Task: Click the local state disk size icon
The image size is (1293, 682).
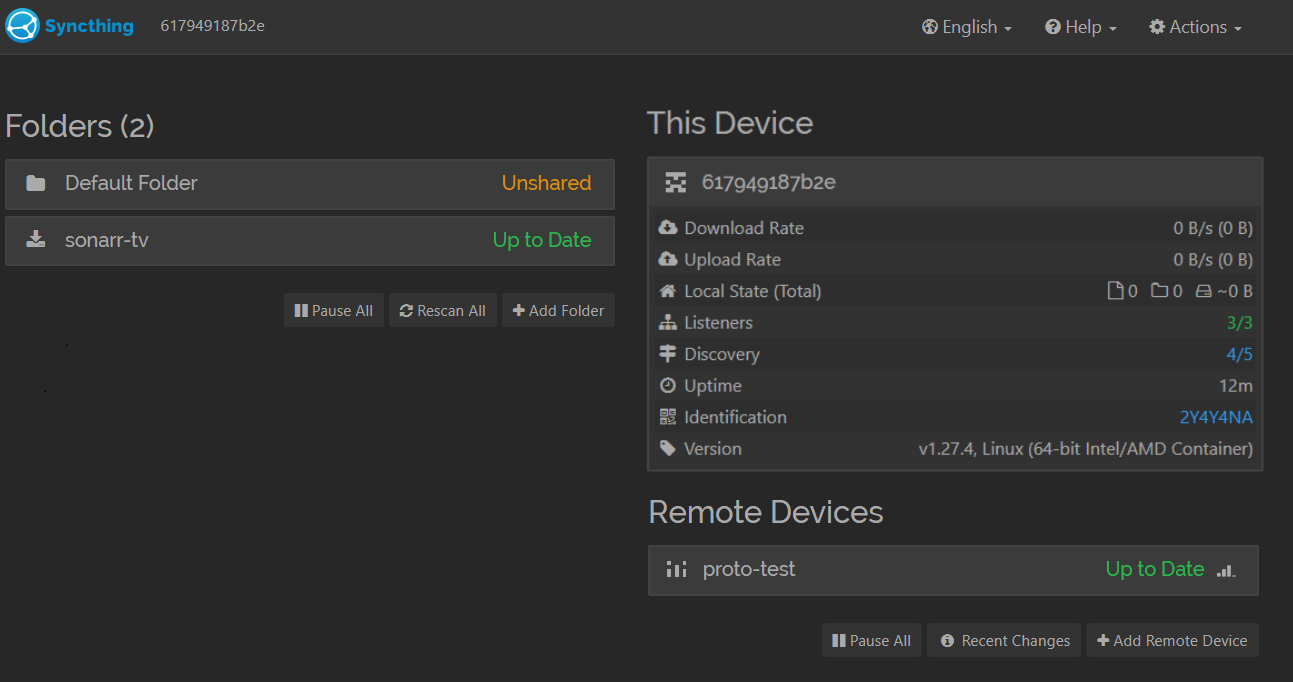Action: 1204,291
